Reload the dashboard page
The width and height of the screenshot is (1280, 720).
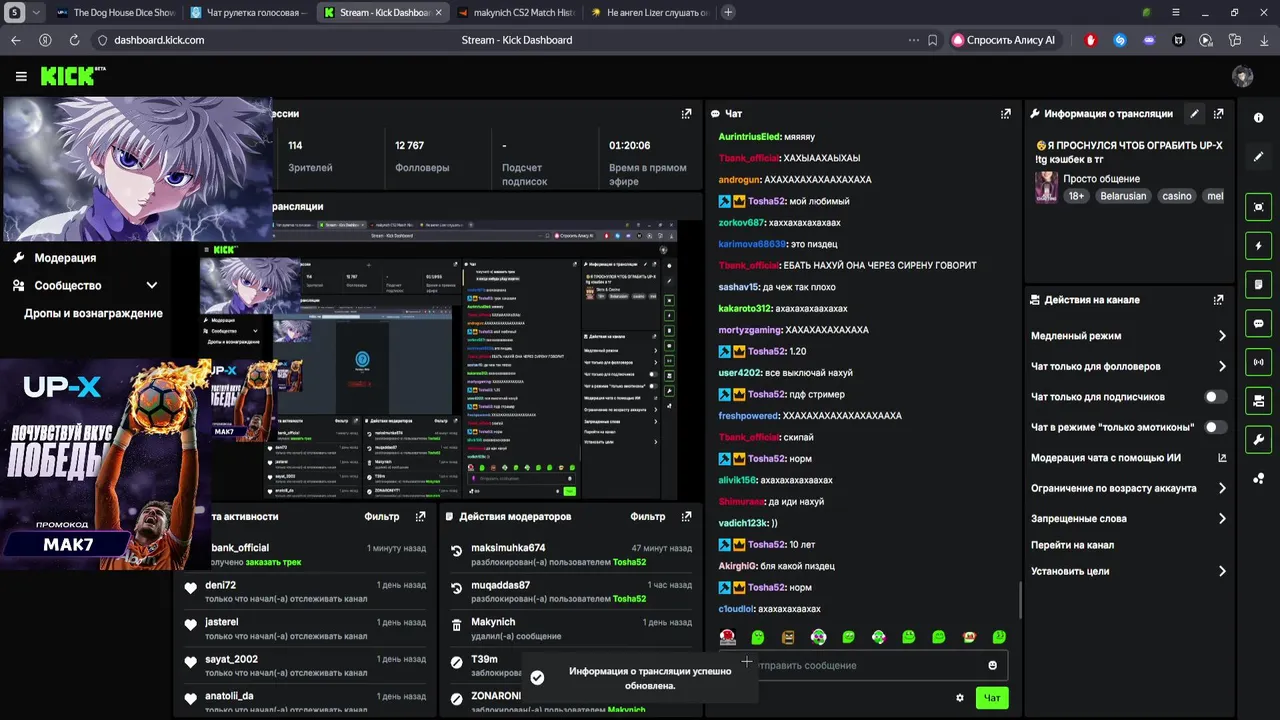[74, 40]
